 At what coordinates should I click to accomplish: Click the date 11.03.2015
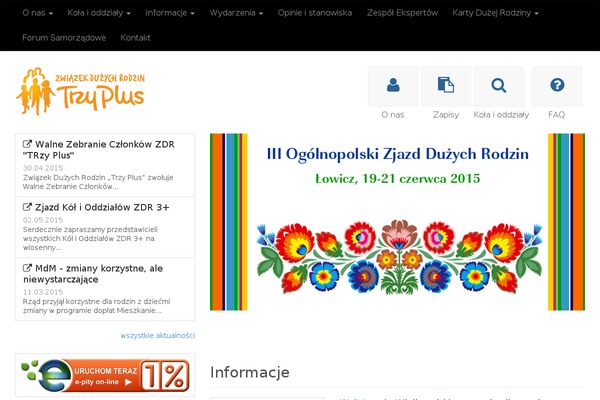click(43, 292)
